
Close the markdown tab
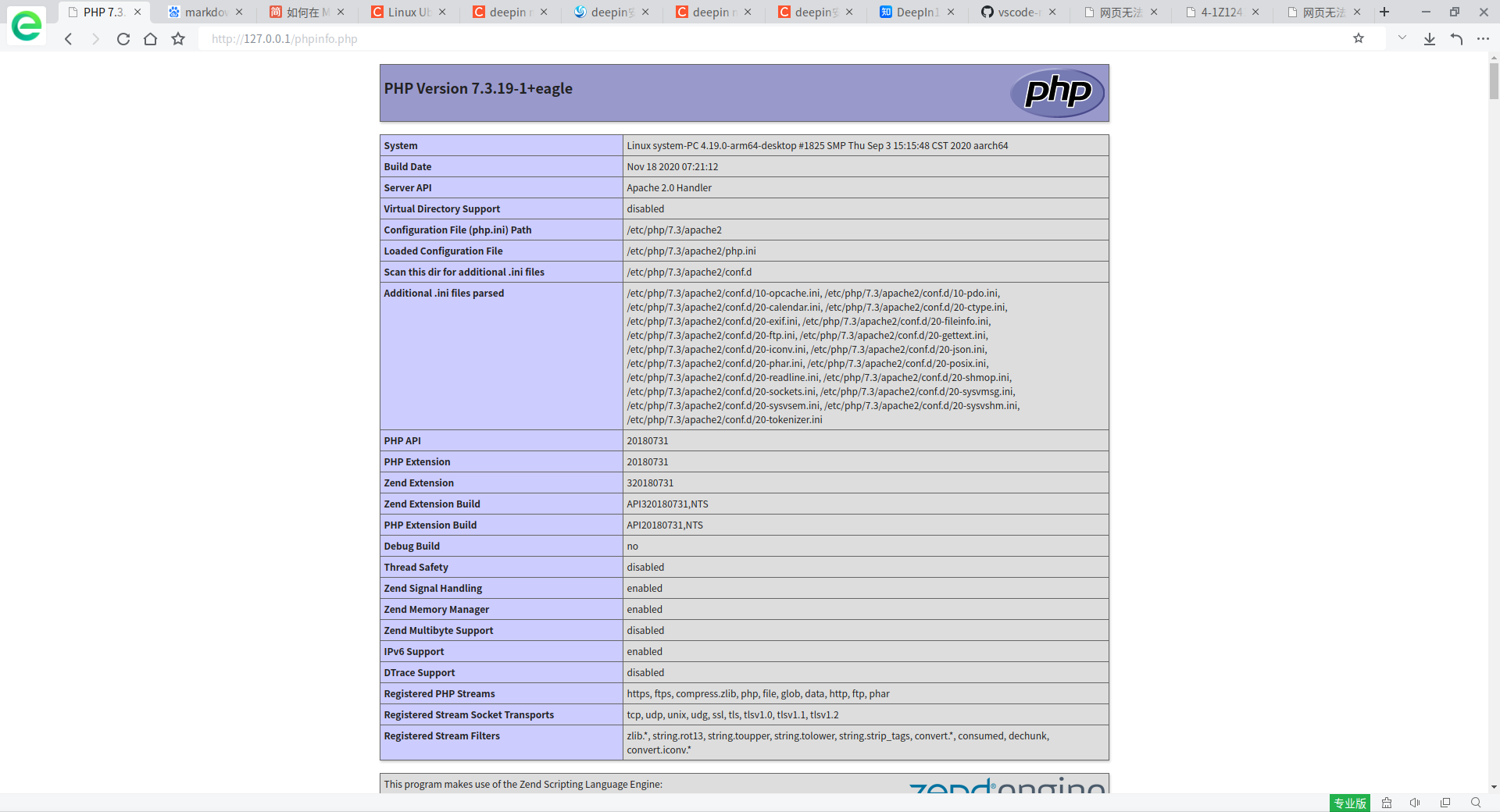pyautogui.click(x=239, y=12)
